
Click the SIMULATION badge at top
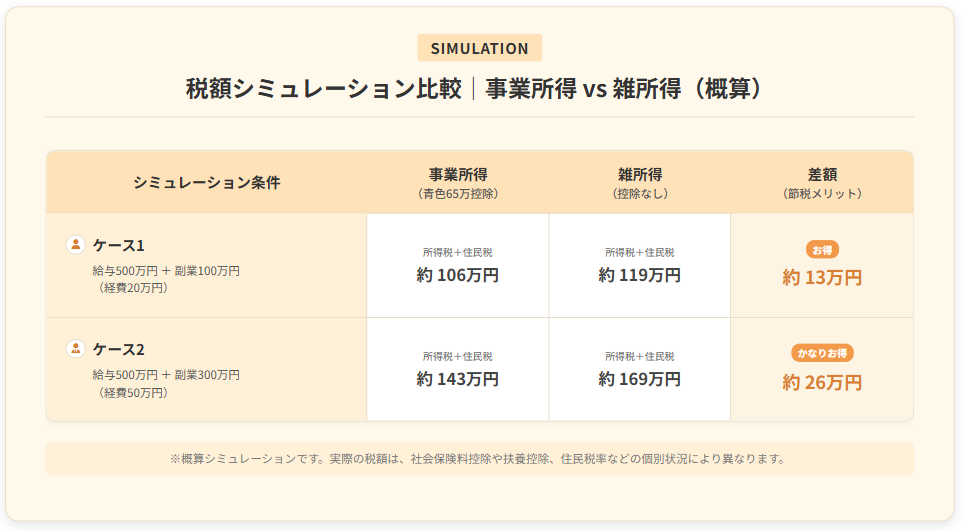480,48
